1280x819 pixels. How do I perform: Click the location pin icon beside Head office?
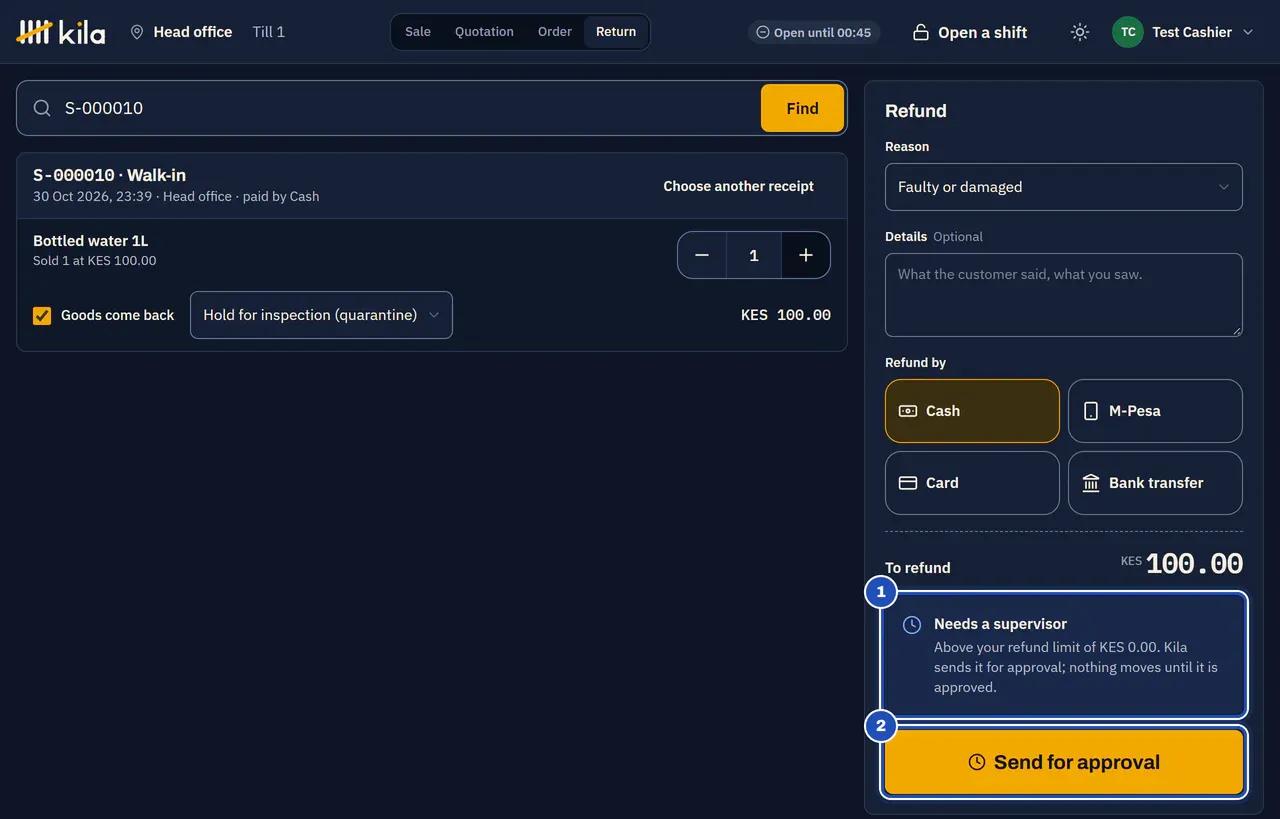[x=137, y=32]
